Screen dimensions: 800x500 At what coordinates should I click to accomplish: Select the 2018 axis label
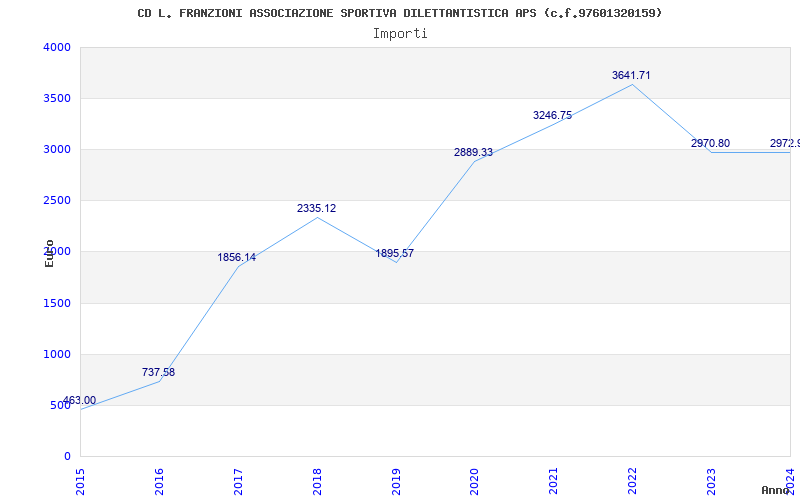[317, 481]
